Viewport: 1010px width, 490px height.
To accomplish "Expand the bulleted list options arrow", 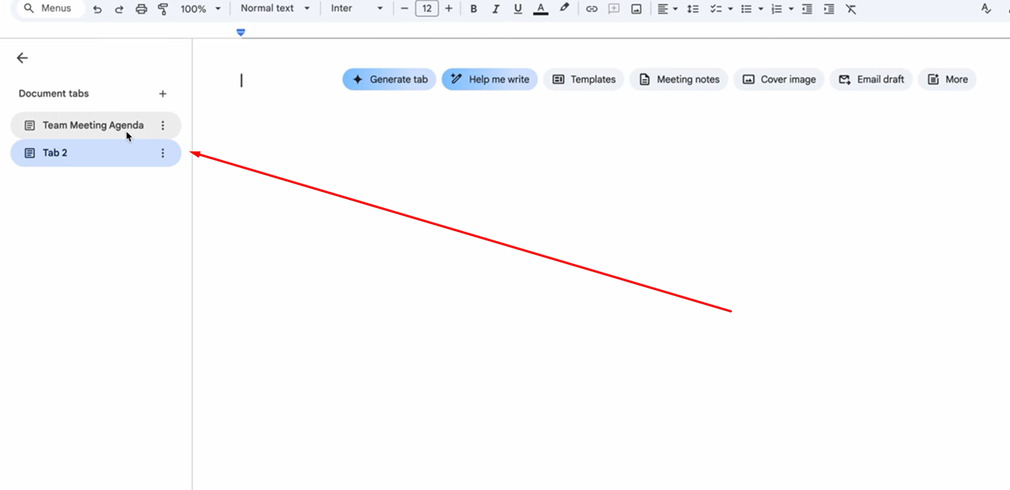I will (761, 9).
